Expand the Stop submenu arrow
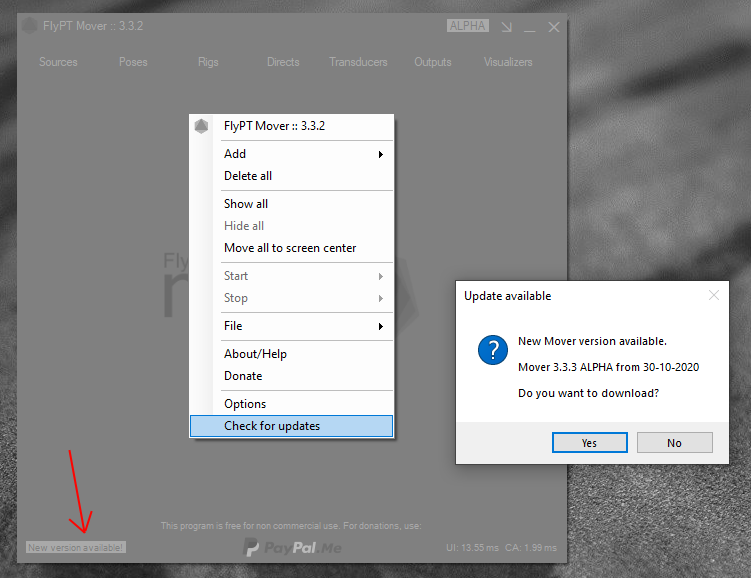The width and height of the screenshot is (751, 578). (381, 298)
